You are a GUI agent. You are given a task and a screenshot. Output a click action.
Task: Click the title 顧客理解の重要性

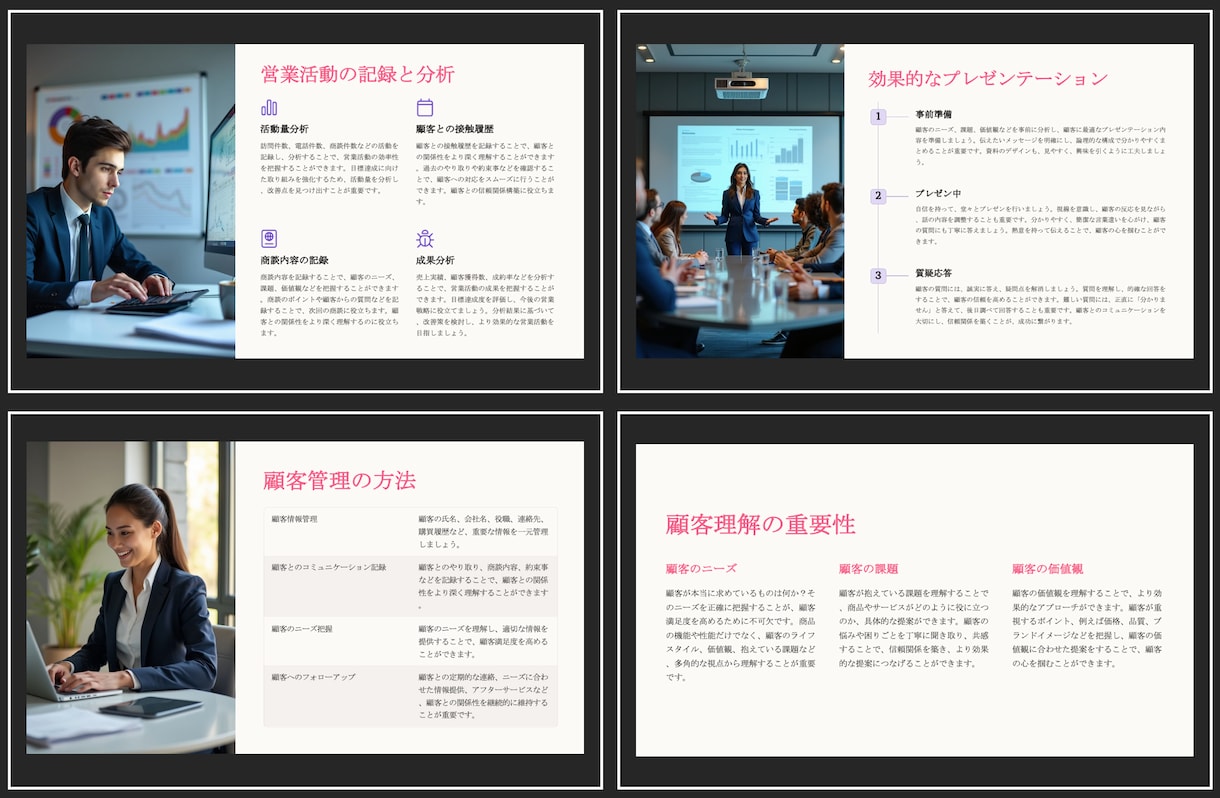tap(760, 524)
